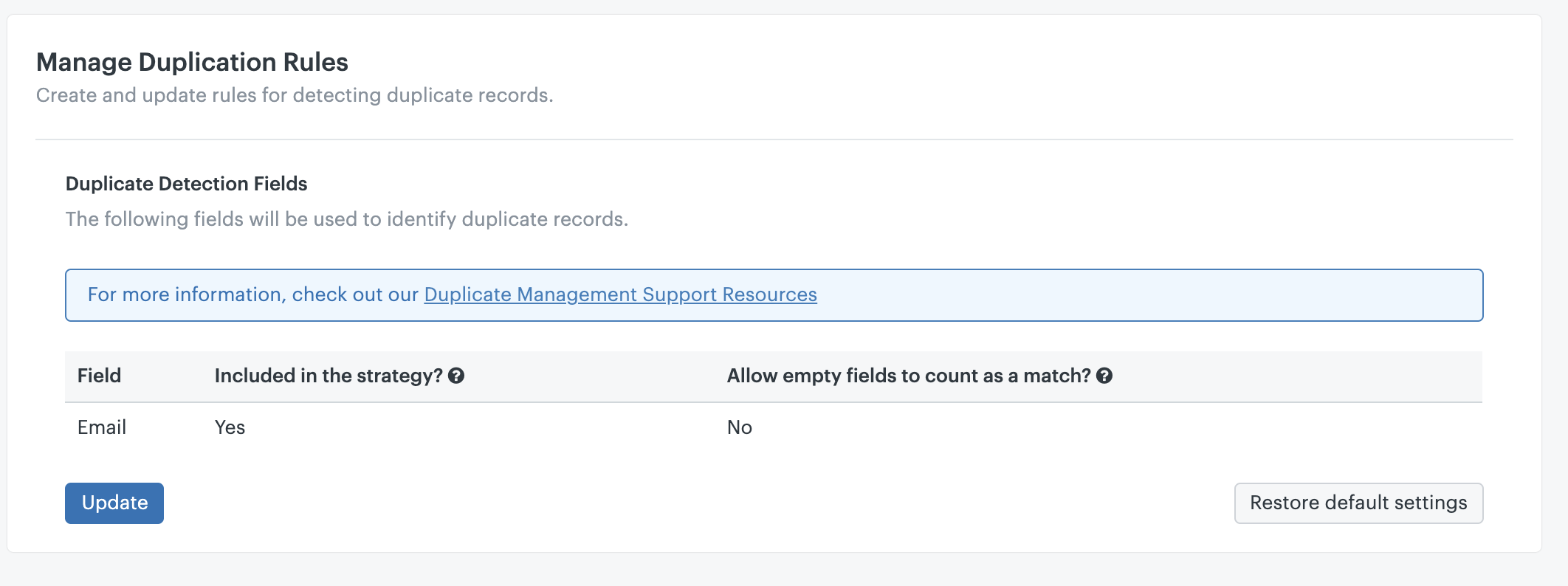Click the Yes value in the Email row
The width and height of the screenshot is (1568, 586).
[230, 427]
